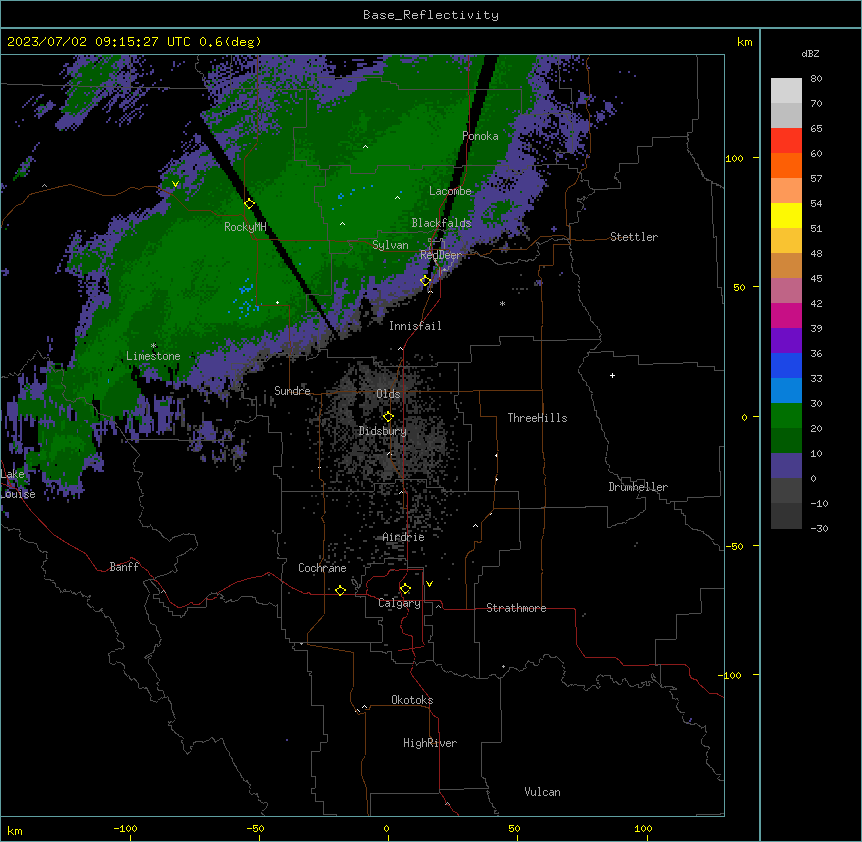Click the Airdrie city label
This screenshot has width=862, height=842.
[403, 537]
